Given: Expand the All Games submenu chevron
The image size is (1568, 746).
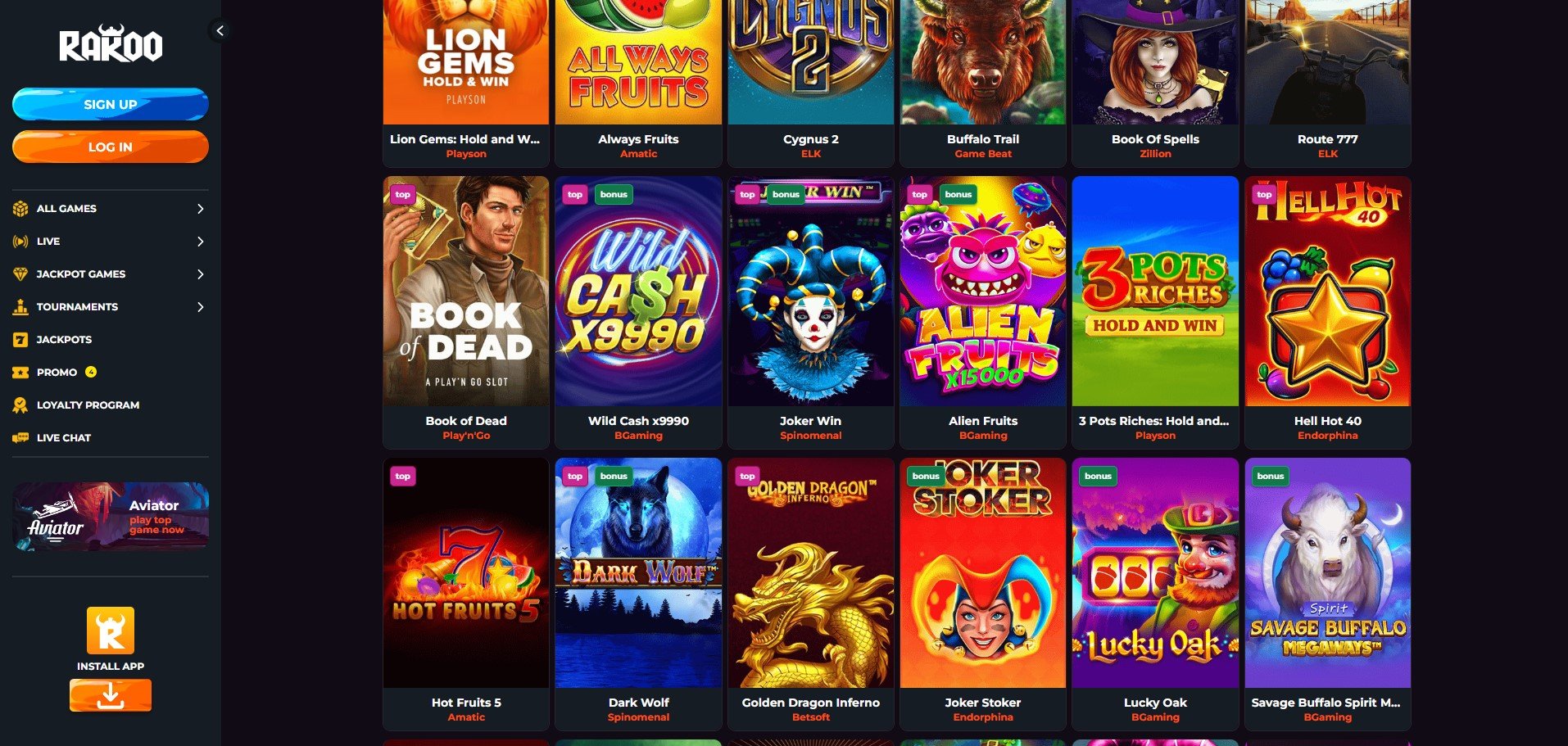Looking at the screenshot, I should (x=200, y=209).
